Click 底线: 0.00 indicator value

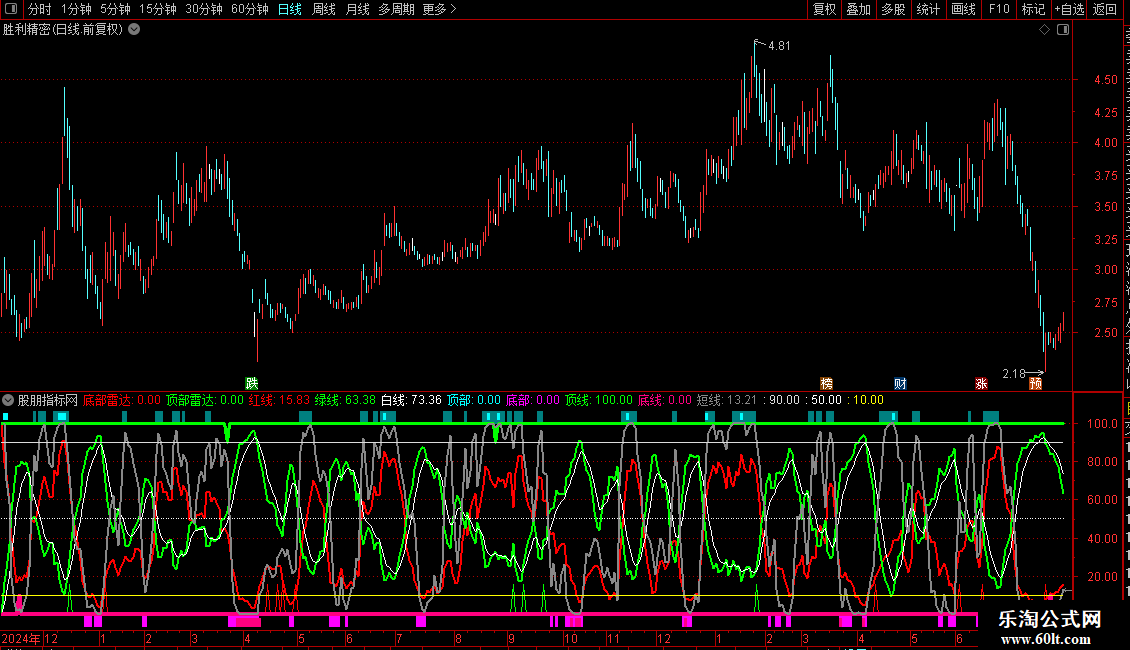coord(665,400)
